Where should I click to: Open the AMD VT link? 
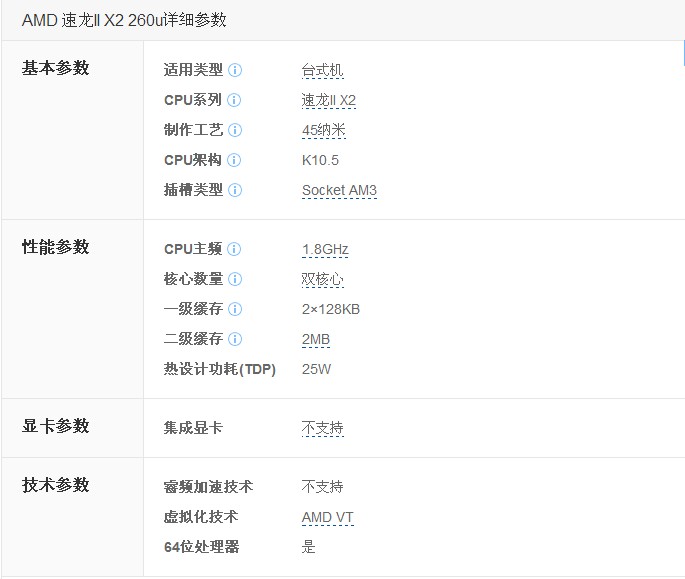click(x=328, y=517)
